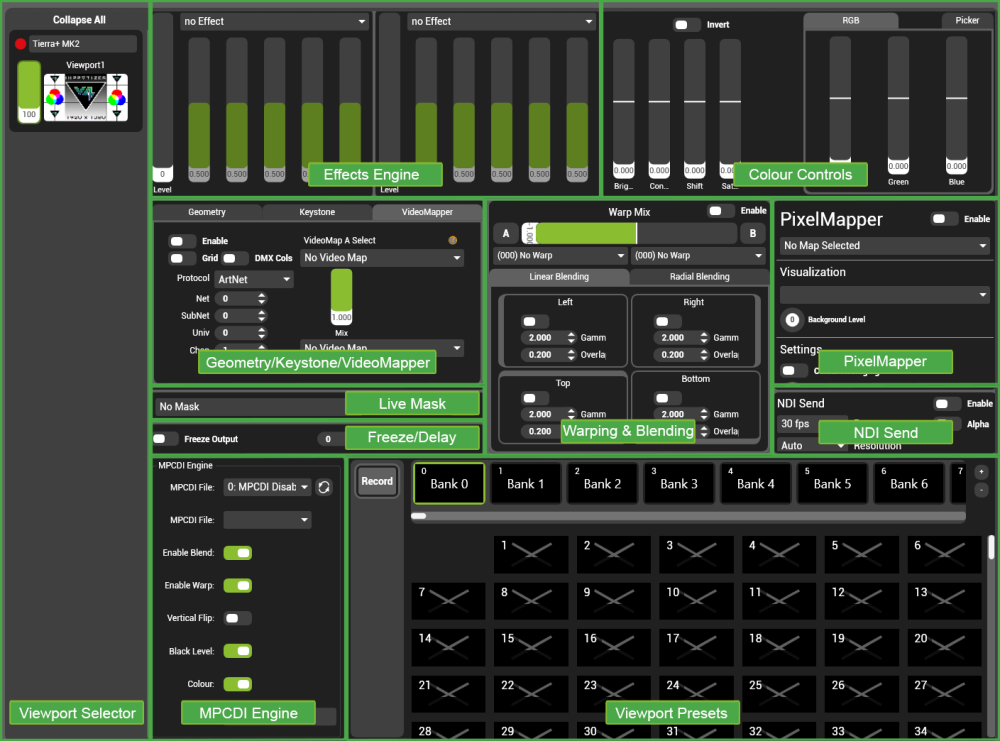Image resolution: width=1000 pixels, height=741 pixels.
Task: Switch to the Keystone tab
Action: click(317, 212)
